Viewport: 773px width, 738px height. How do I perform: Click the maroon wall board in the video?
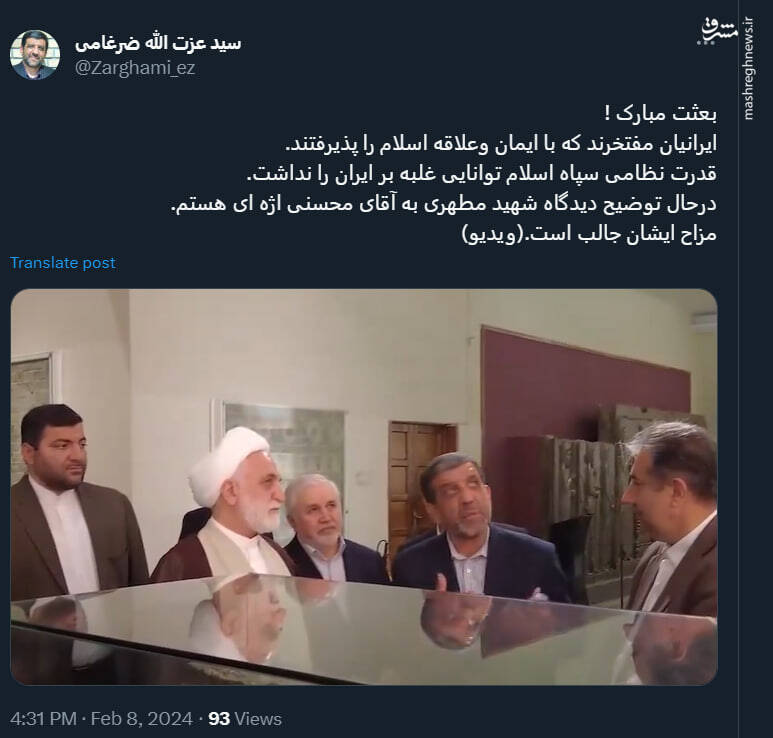pos(584,387)
